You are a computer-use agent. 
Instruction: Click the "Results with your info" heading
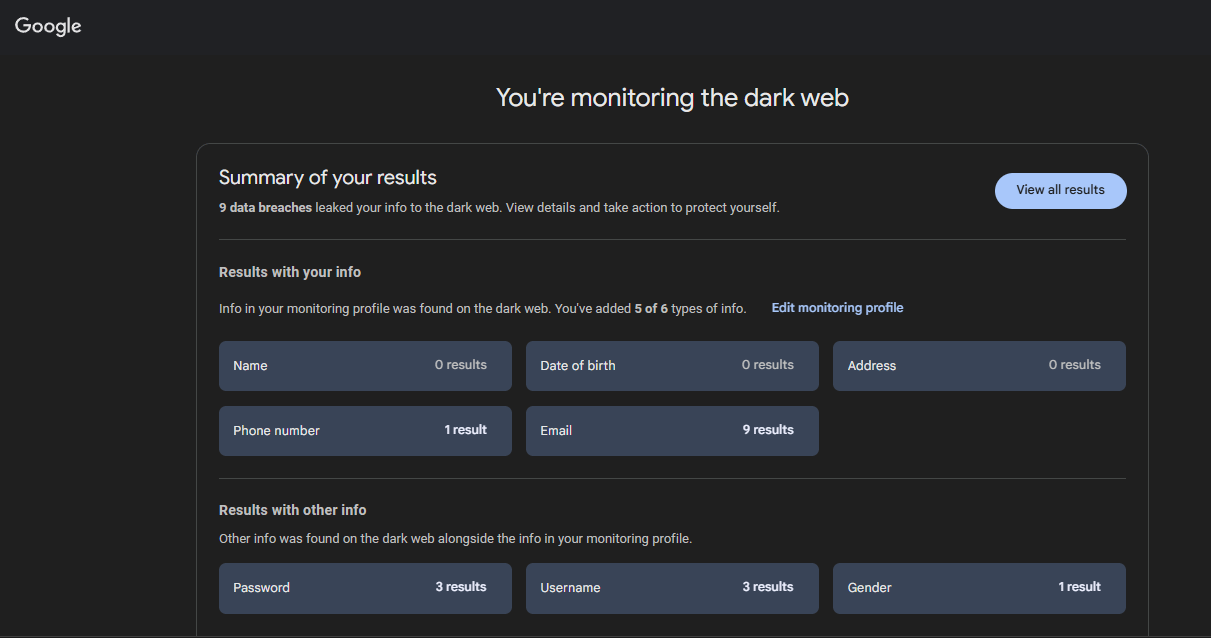coord(290,271)
